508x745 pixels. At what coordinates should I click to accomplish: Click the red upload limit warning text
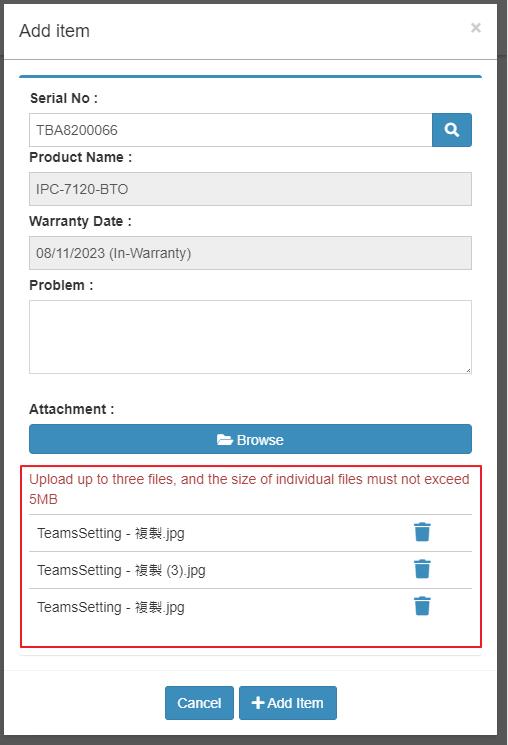click(x=249, y=489)
